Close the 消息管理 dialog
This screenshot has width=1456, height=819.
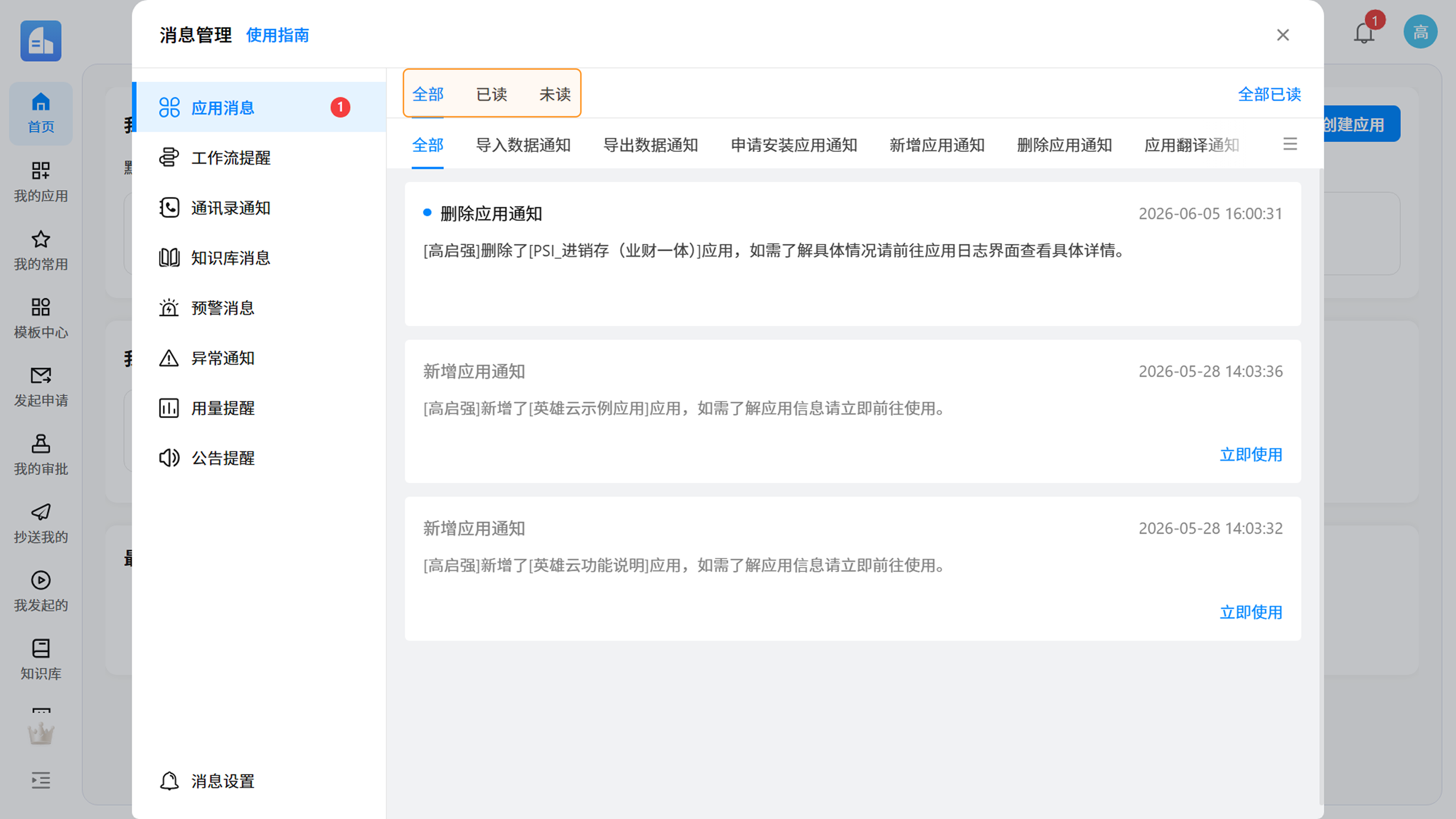[1283, 35]
